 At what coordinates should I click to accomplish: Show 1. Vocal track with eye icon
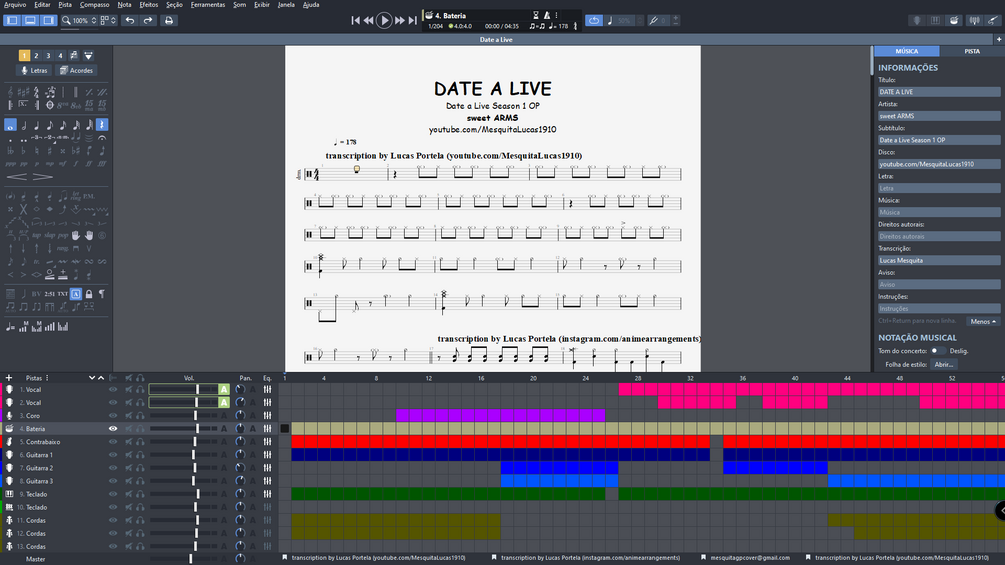(113, 389)
